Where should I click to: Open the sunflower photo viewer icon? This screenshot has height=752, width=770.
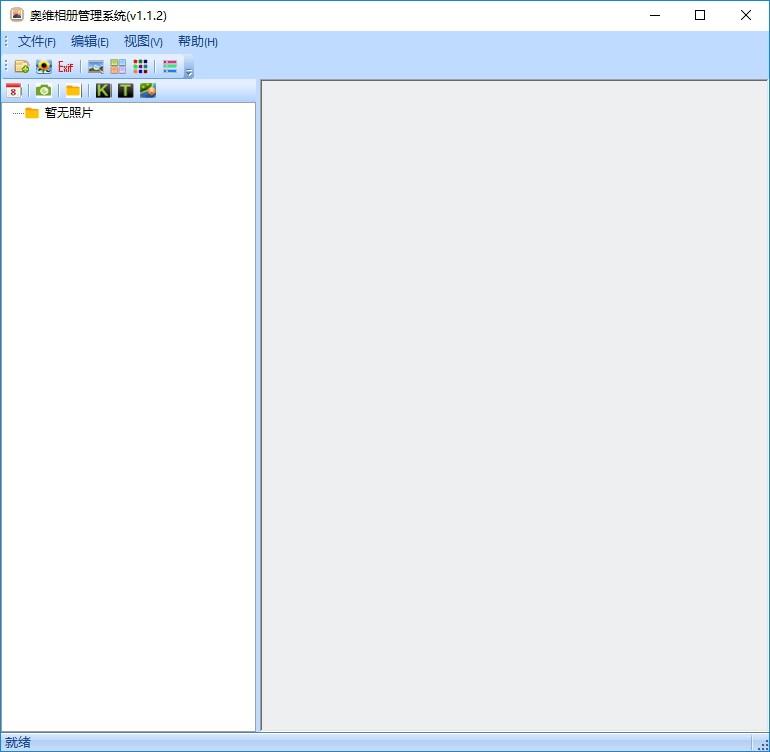(44, 66)
